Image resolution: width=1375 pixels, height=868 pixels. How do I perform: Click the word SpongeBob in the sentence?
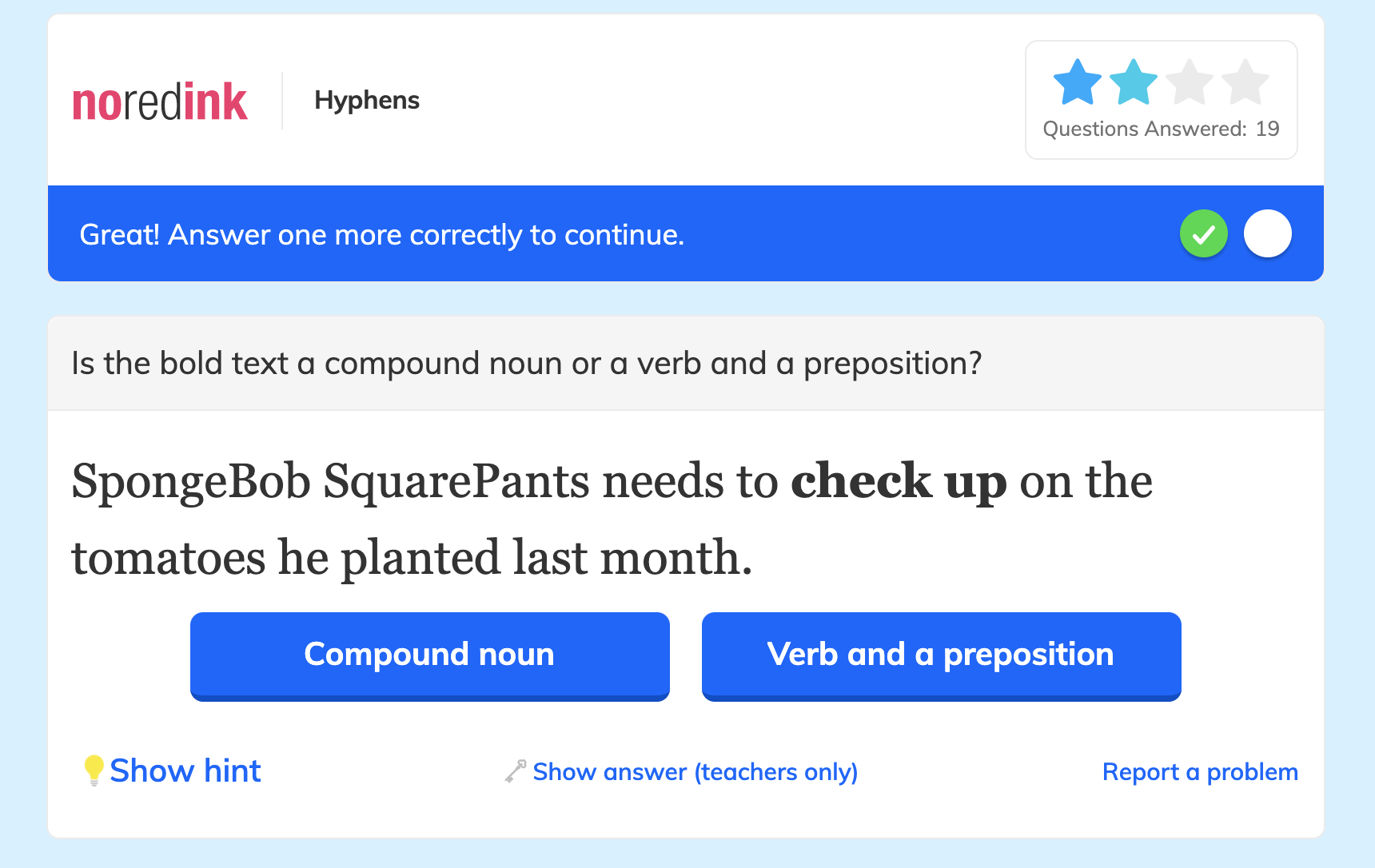191,482
